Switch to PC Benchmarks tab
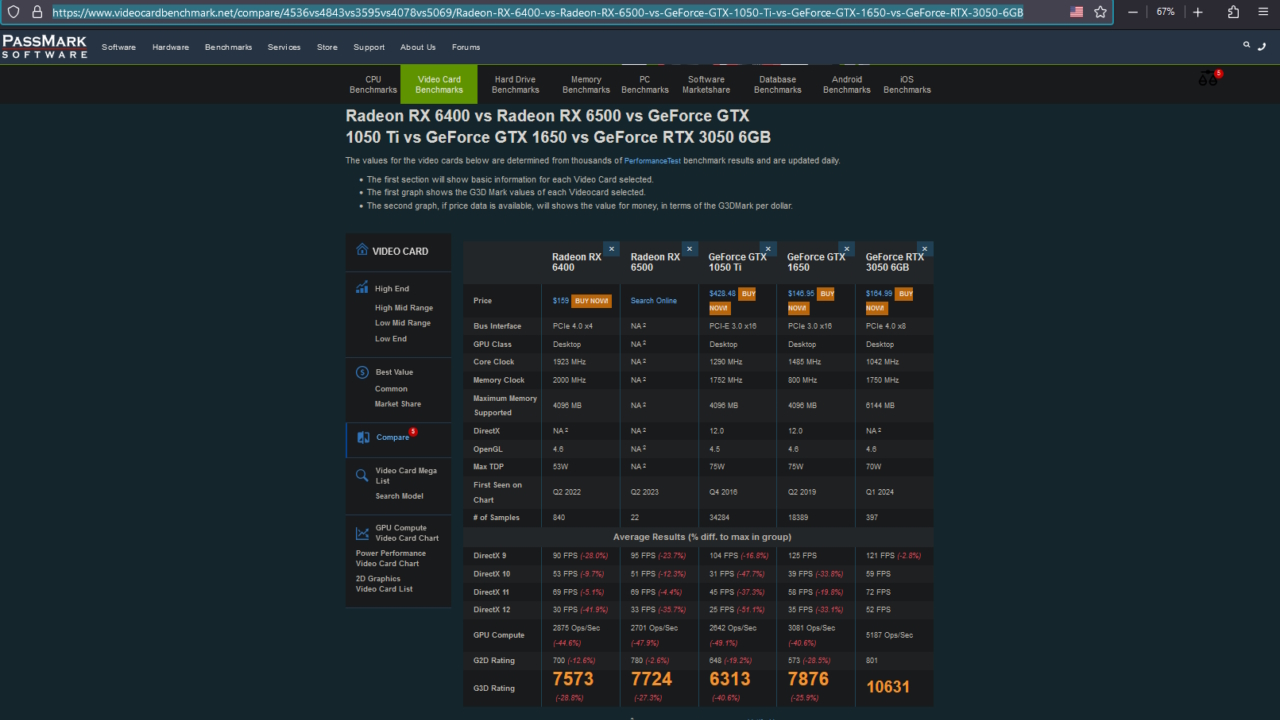The image size is (1280, 720). click(644, 84)
